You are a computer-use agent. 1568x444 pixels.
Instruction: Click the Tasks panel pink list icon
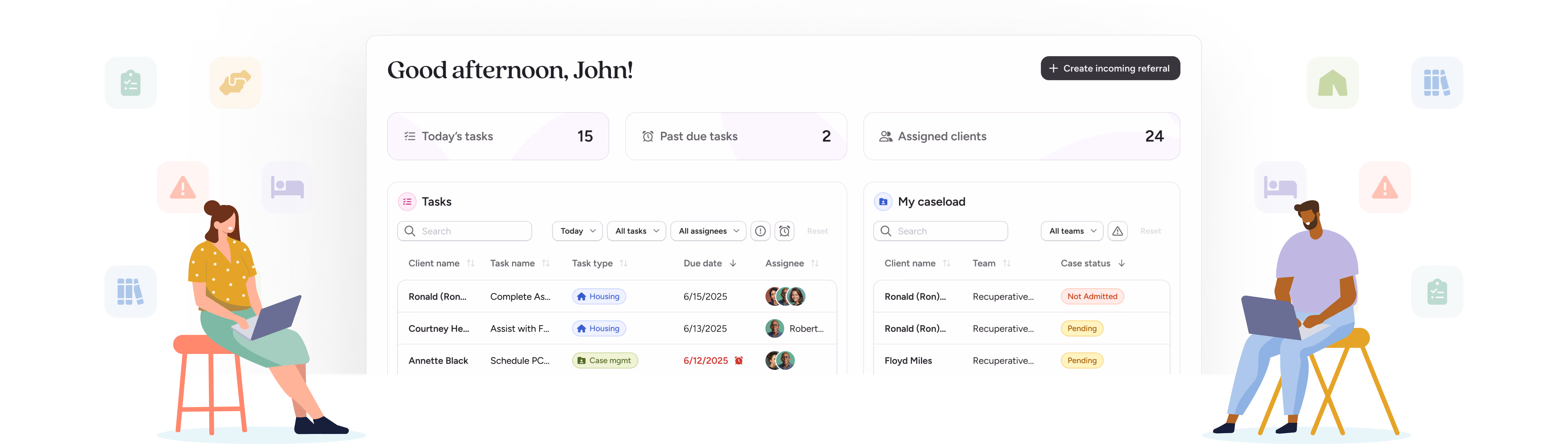coord(407,202)
